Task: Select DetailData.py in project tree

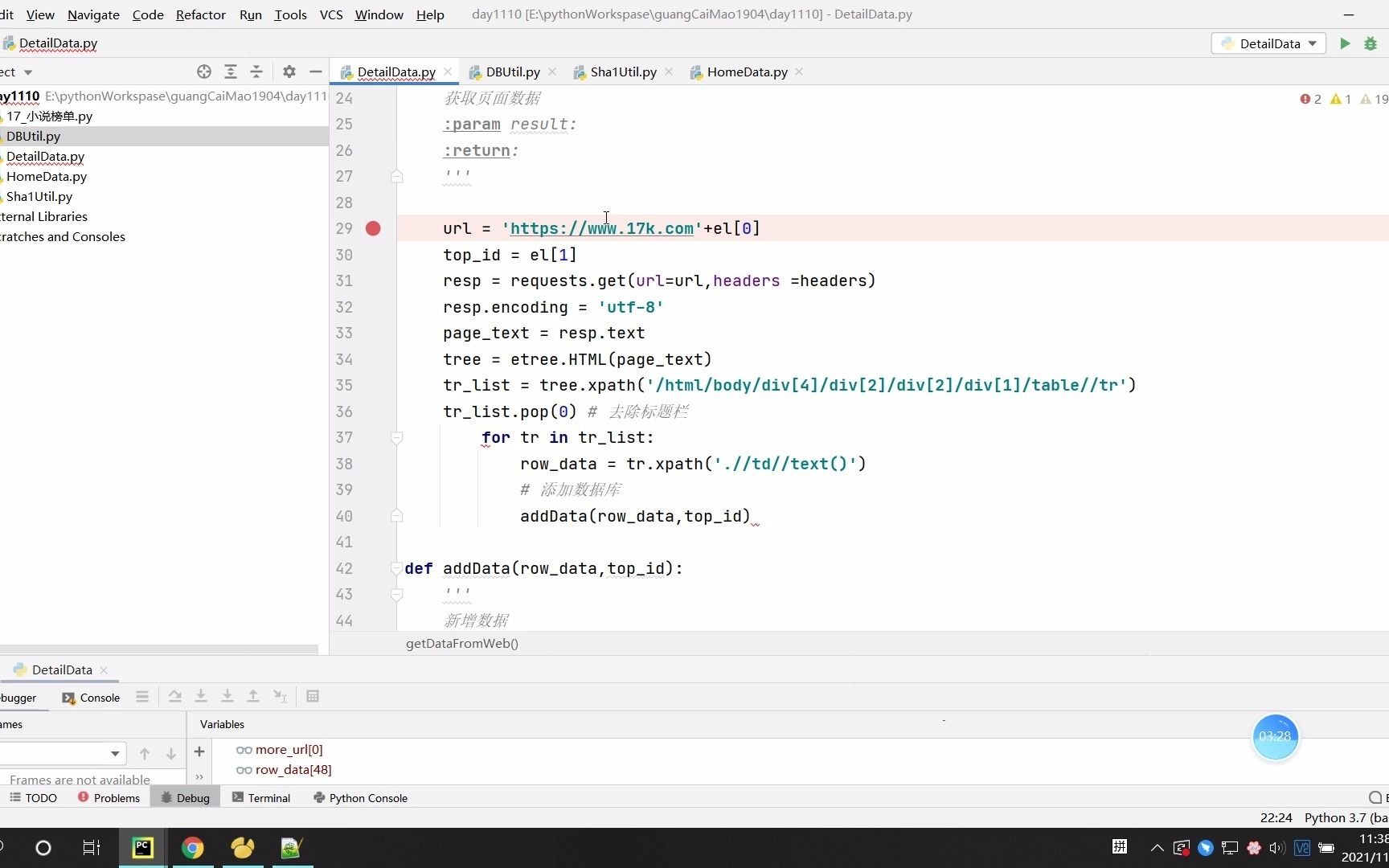Action: 45,156
